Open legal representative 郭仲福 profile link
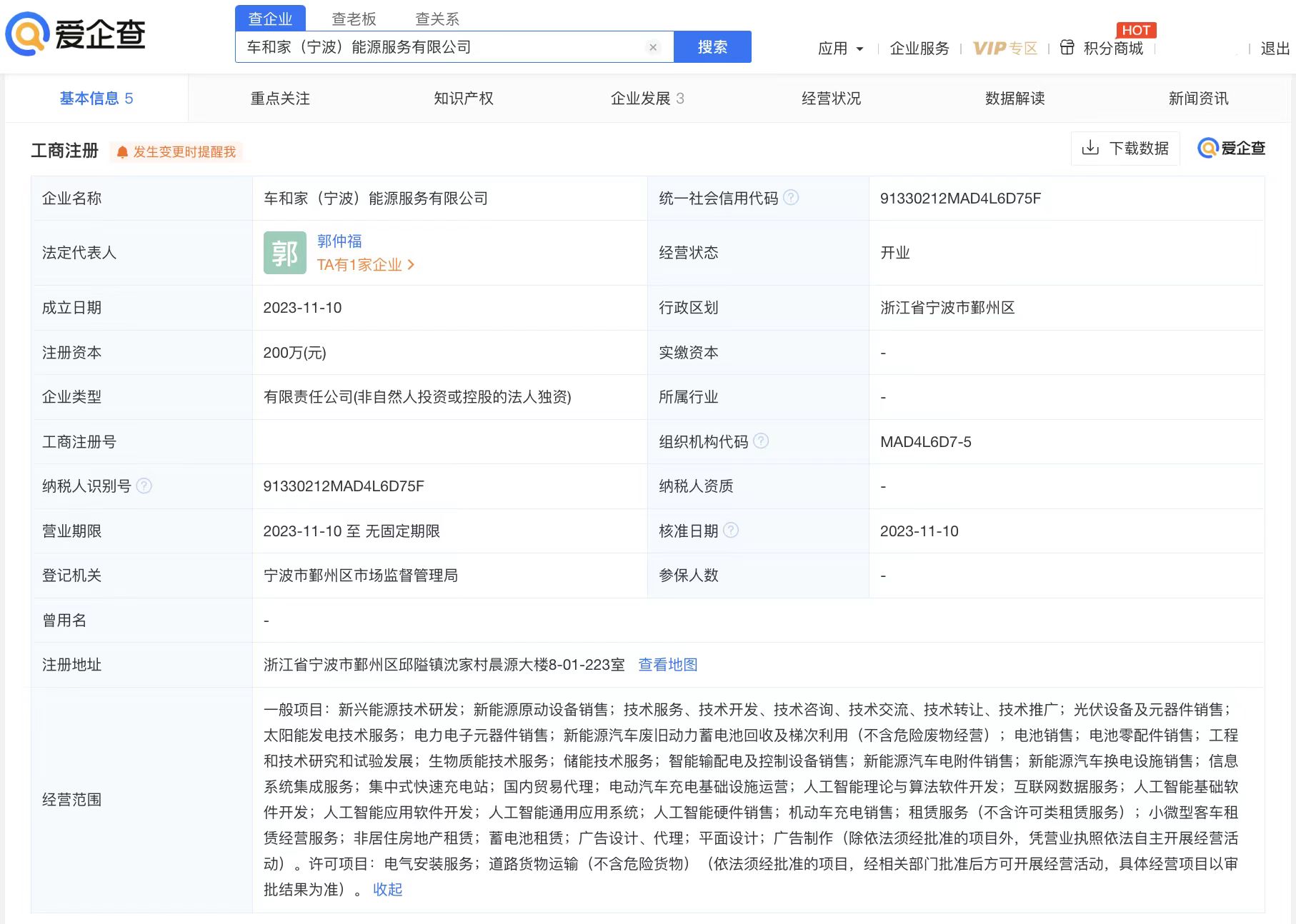 click(339, 241)
